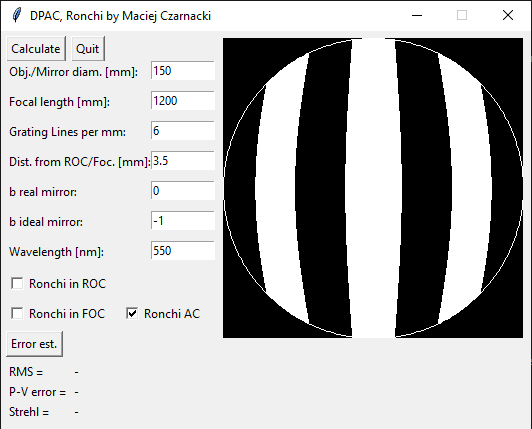The width and height of the screenshot is (532, 429).
Task: Click the Strehl = label
Action: click(x=29, y=412)
